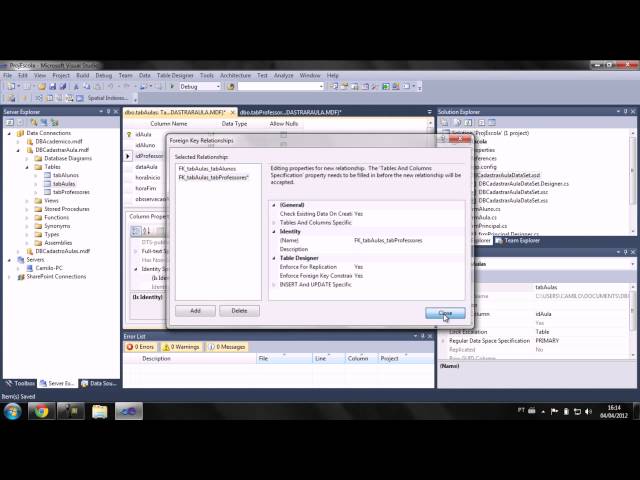Screen dimensions: 640x480
Task: Collapse the Tables folder node
Action: pyautogui.click(x=27, y=167)
